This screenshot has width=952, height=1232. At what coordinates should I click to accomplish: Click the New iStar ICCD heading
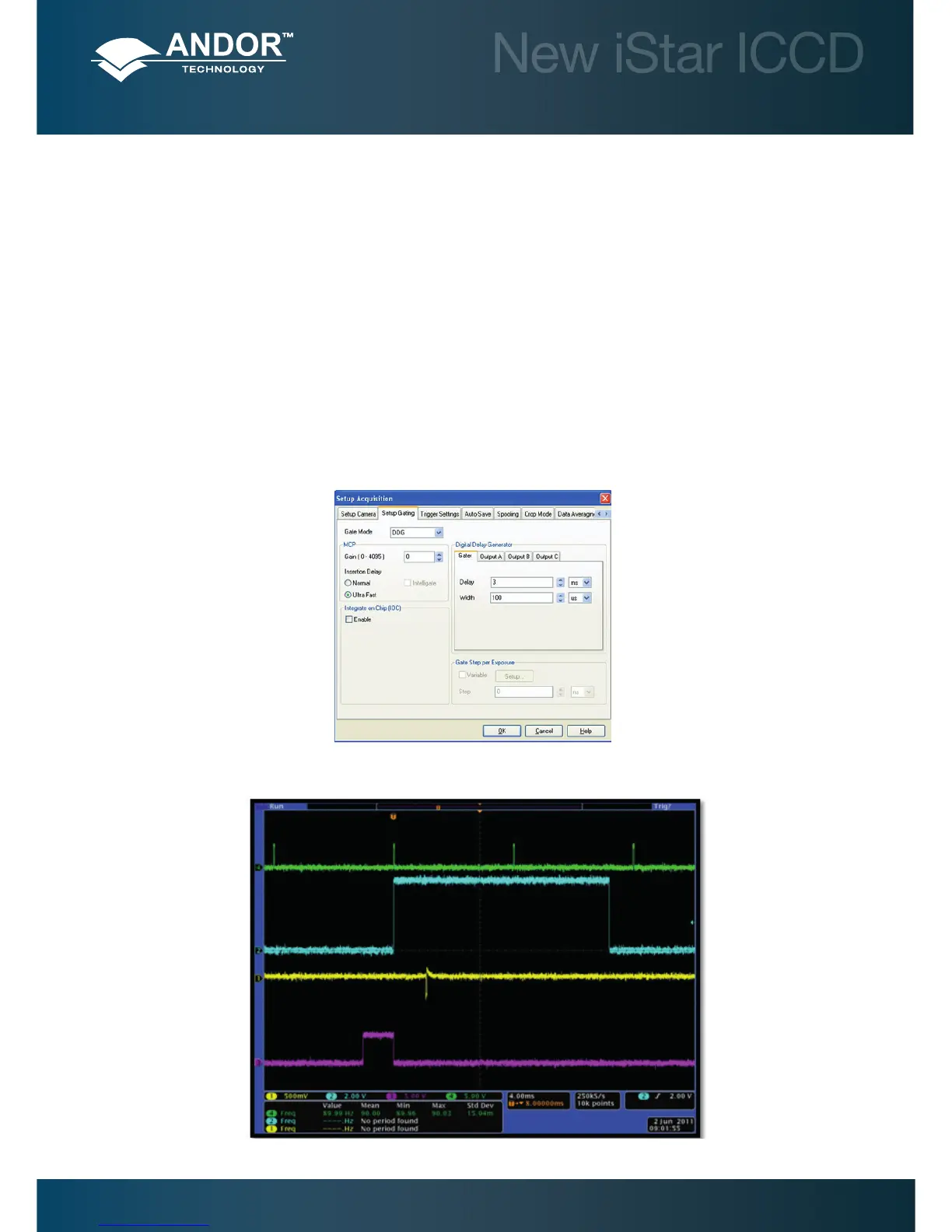678,54
